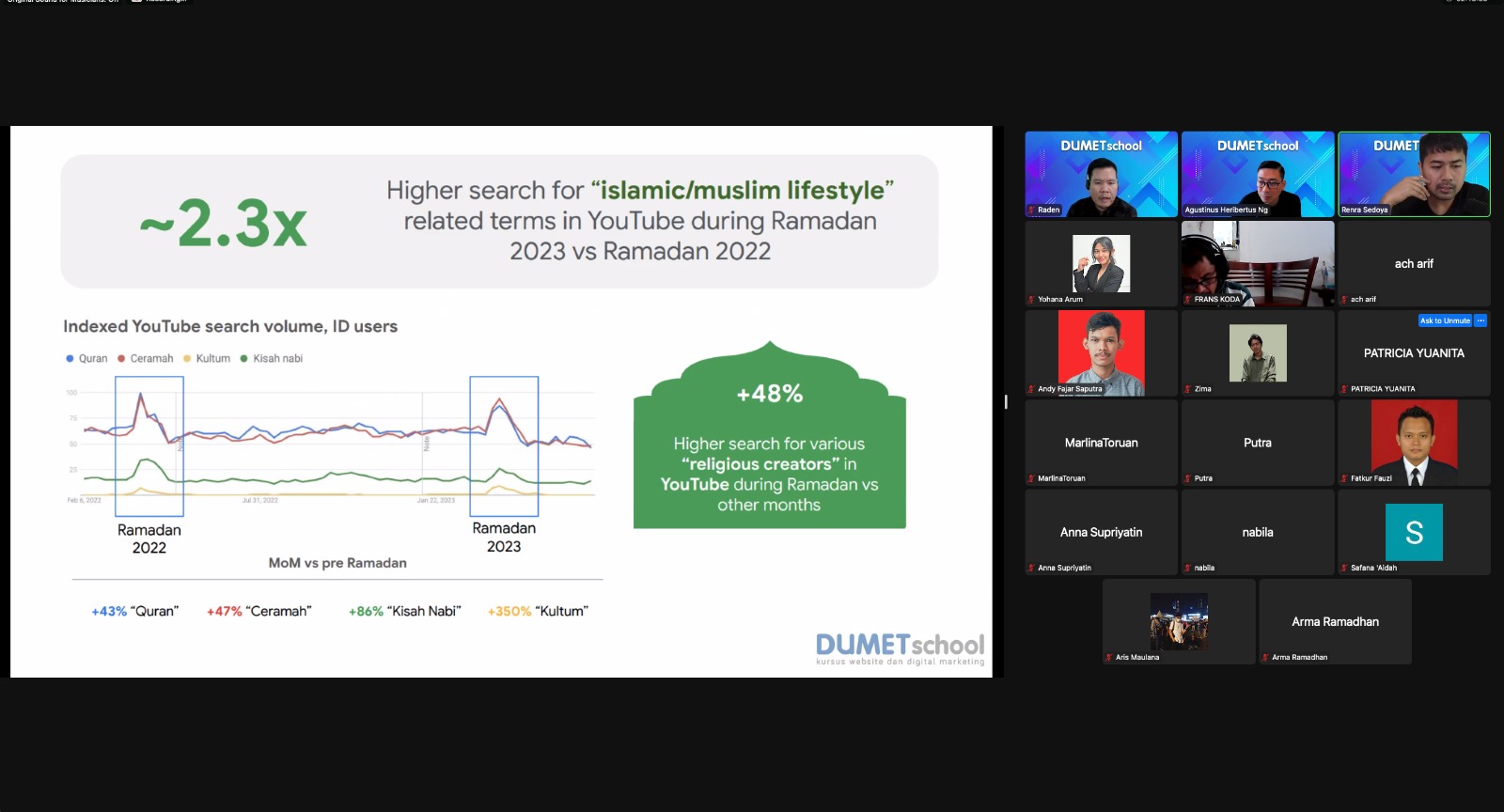The height and width of the screenshot is (812, 1504).
Task: Click the muted mic icon beside Aris Maulana's name
Action: (x=1109, y=657)
